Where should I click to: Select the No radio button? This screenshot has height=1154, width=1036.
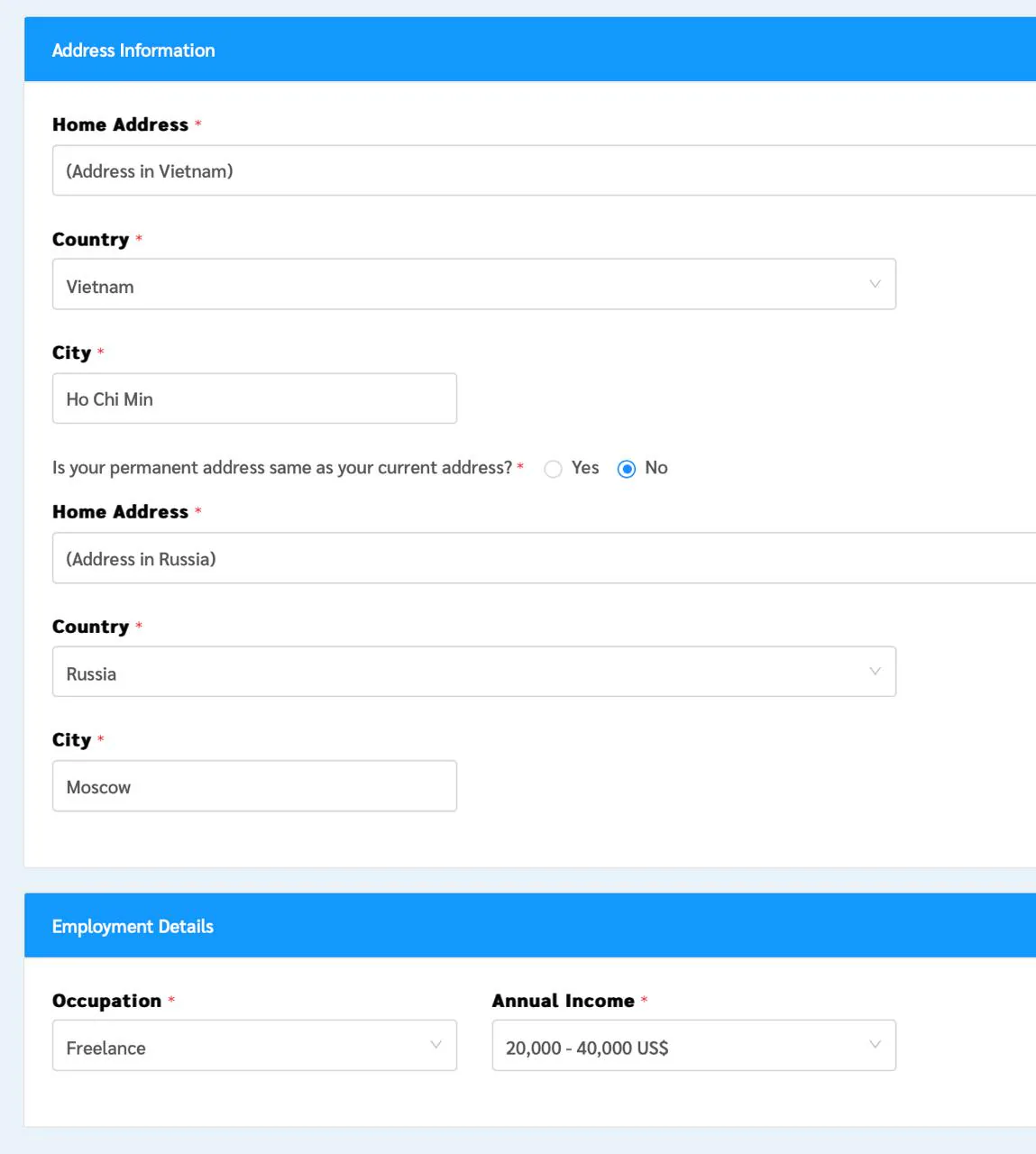(x=627, y=469)
